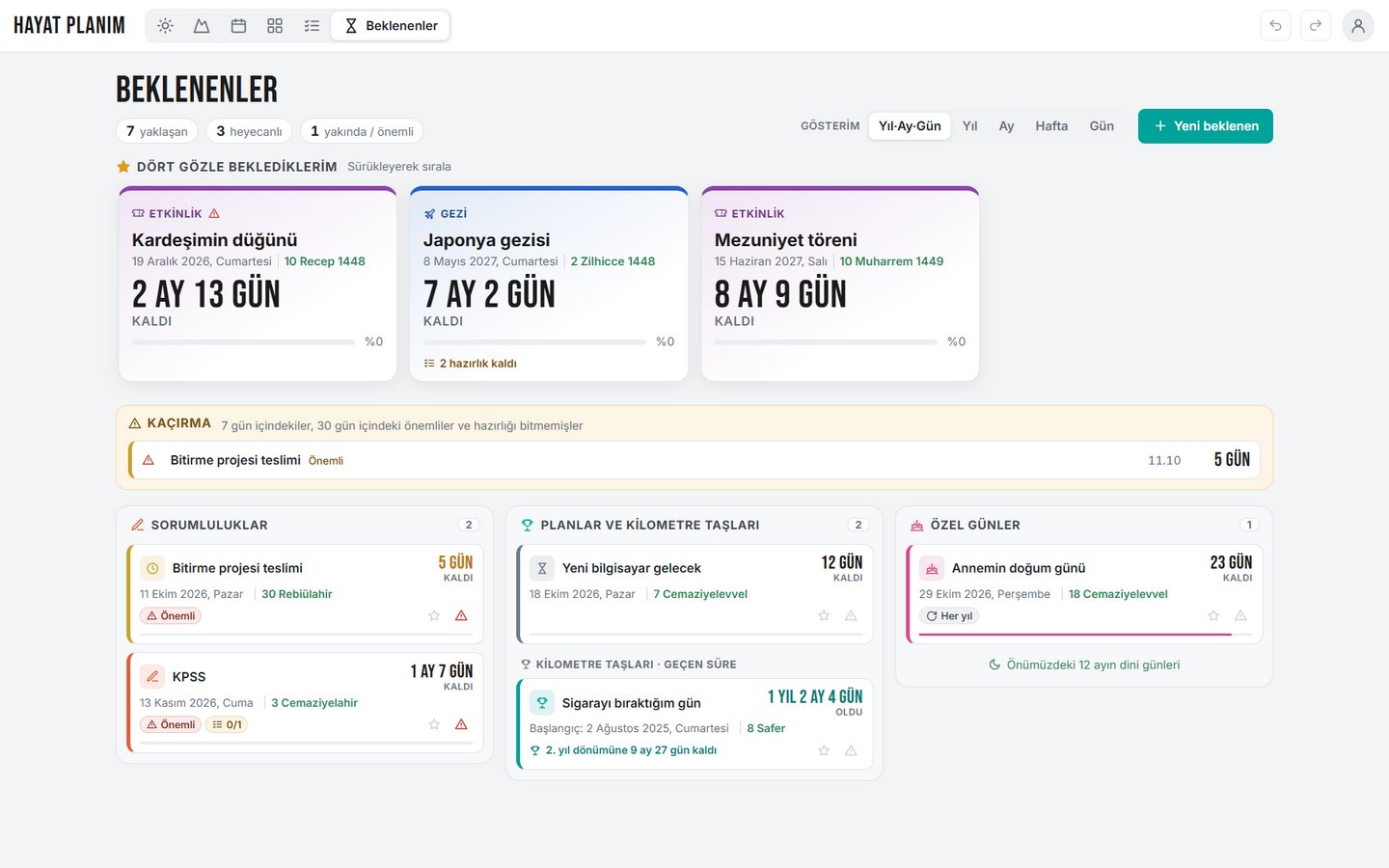Toggle important flag on KPSS card
Viewport: 1389px width, 868px height.
tap(461, 724)
